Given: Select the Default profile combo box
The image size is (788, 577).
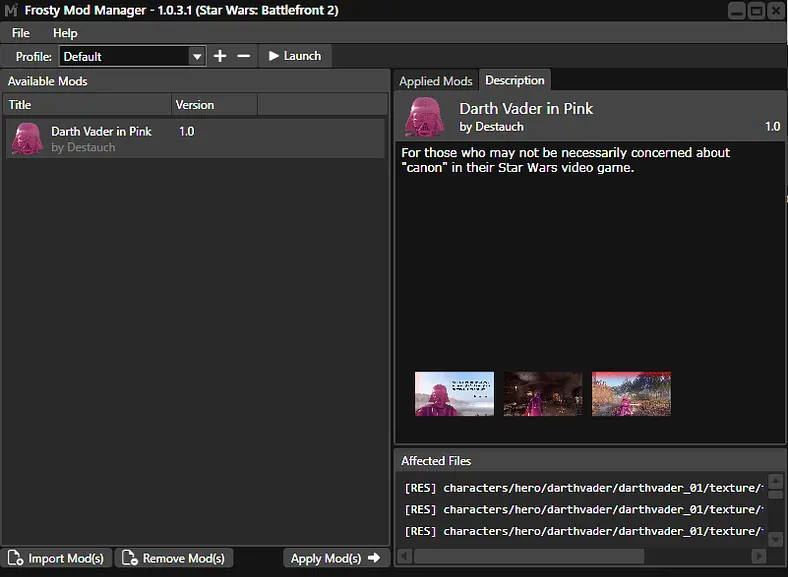Looking at the screenshot, I should pos(132,56).
